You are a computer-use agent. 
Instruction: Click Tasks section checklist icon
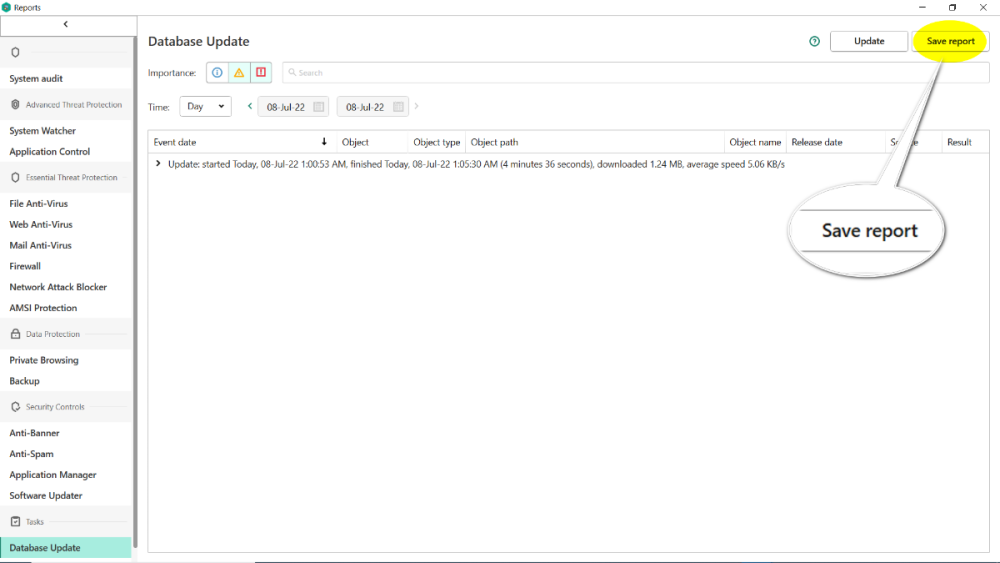[15, 522]
